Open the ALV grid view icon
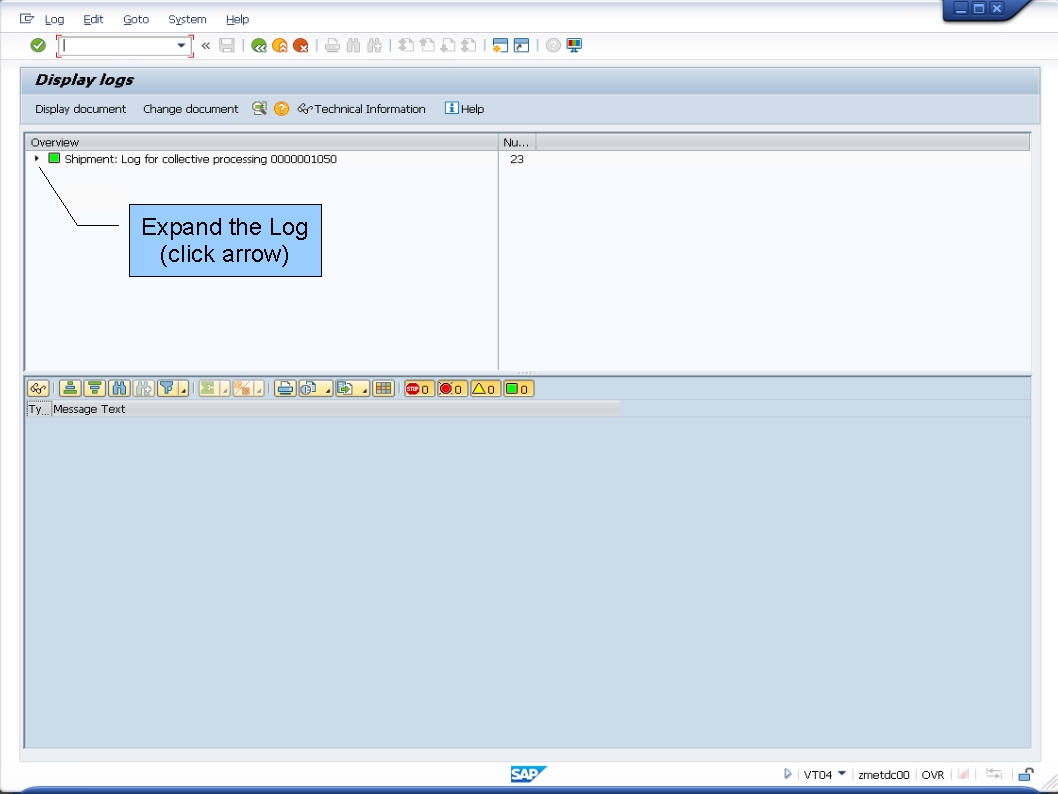 click(383, 388)
